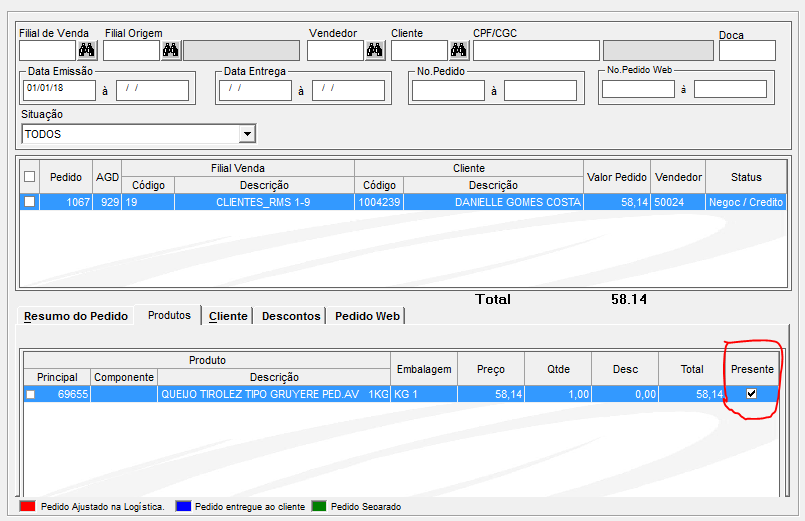
Task: Toggle select-all checkbox in Pedido table header
Action: pos(30,177)
